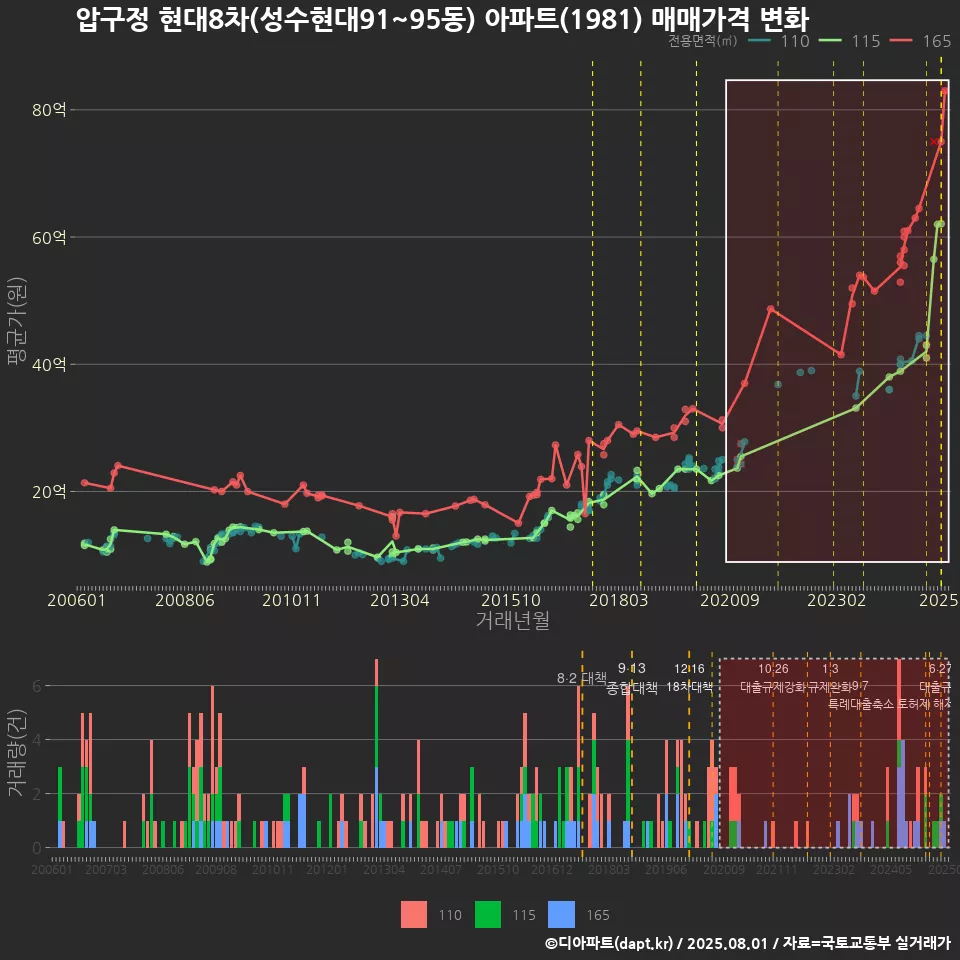Click the 거래량(건) axis title
This screenshot has width=960, height=960.
pyautogui.click(x=16, y=753)
